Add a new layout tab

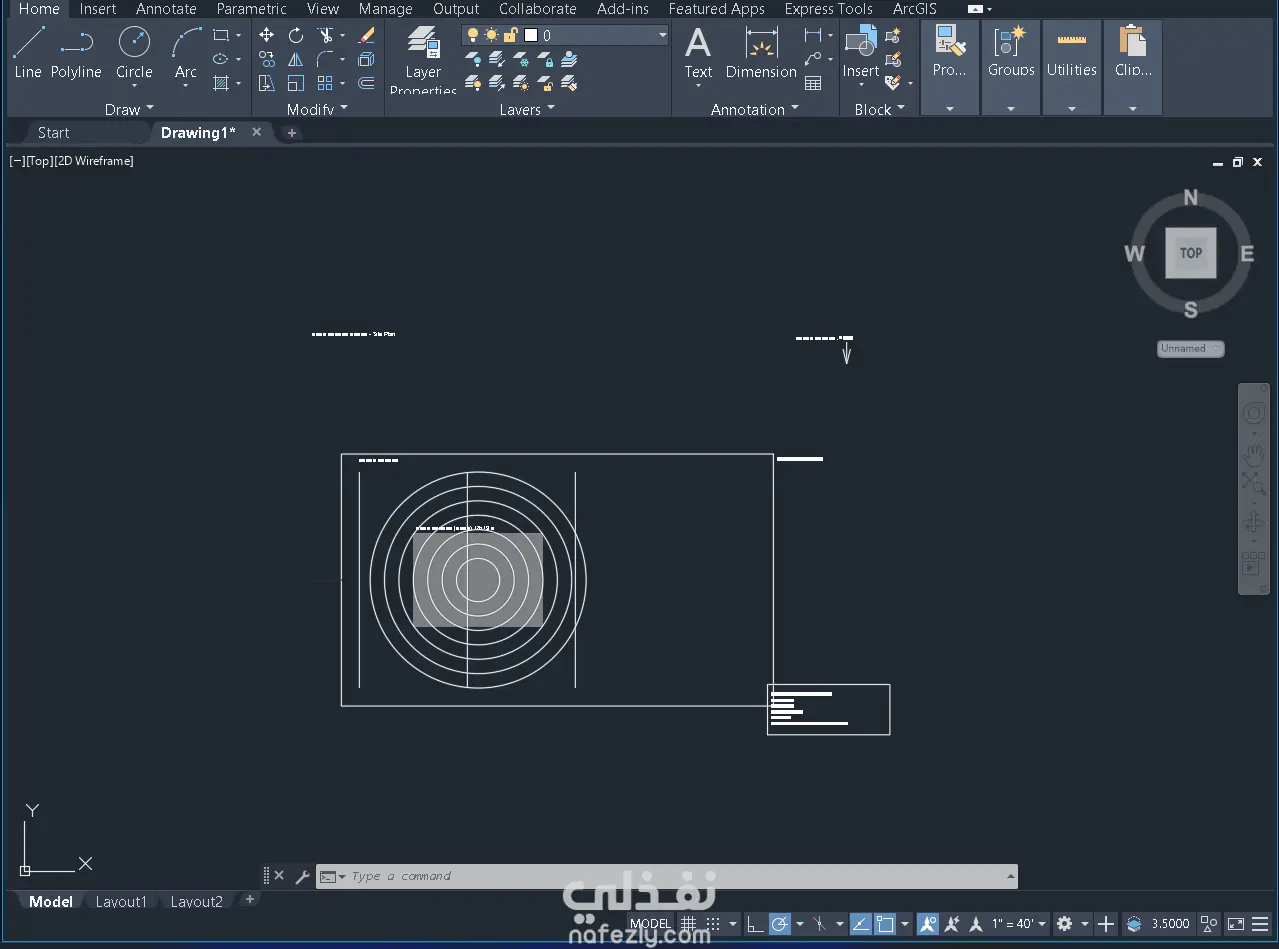[250, 899]
